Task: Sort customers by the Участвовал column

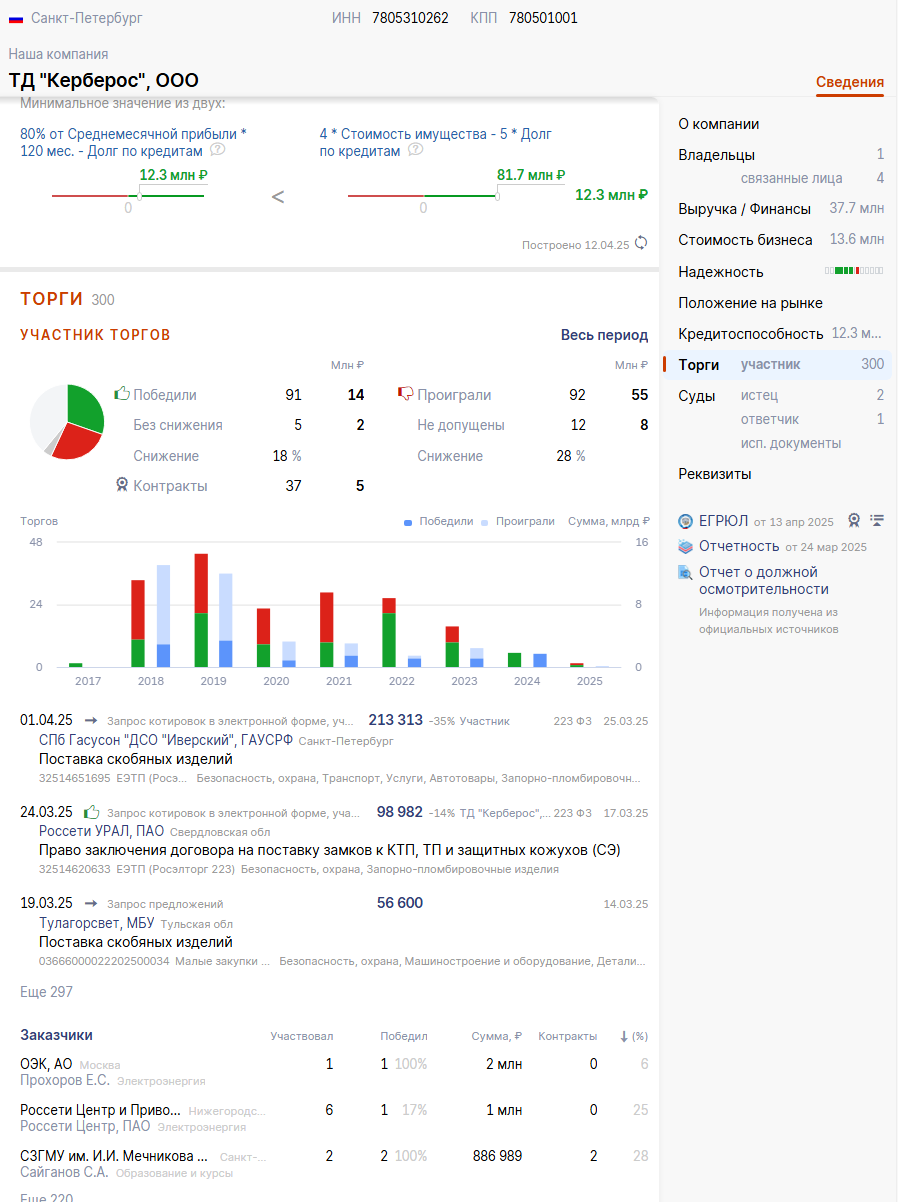Action: pos(302,1036)
